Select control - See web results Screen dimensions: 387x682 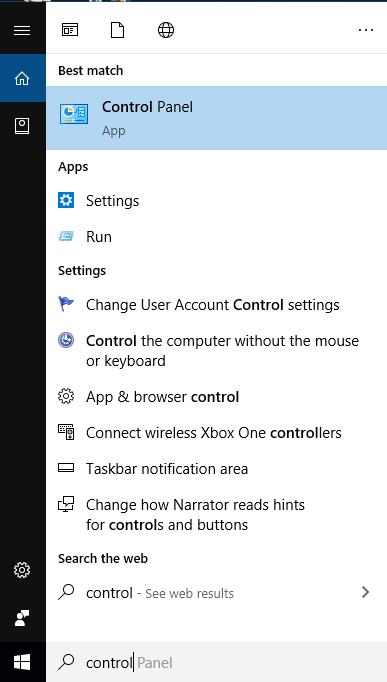217,593
